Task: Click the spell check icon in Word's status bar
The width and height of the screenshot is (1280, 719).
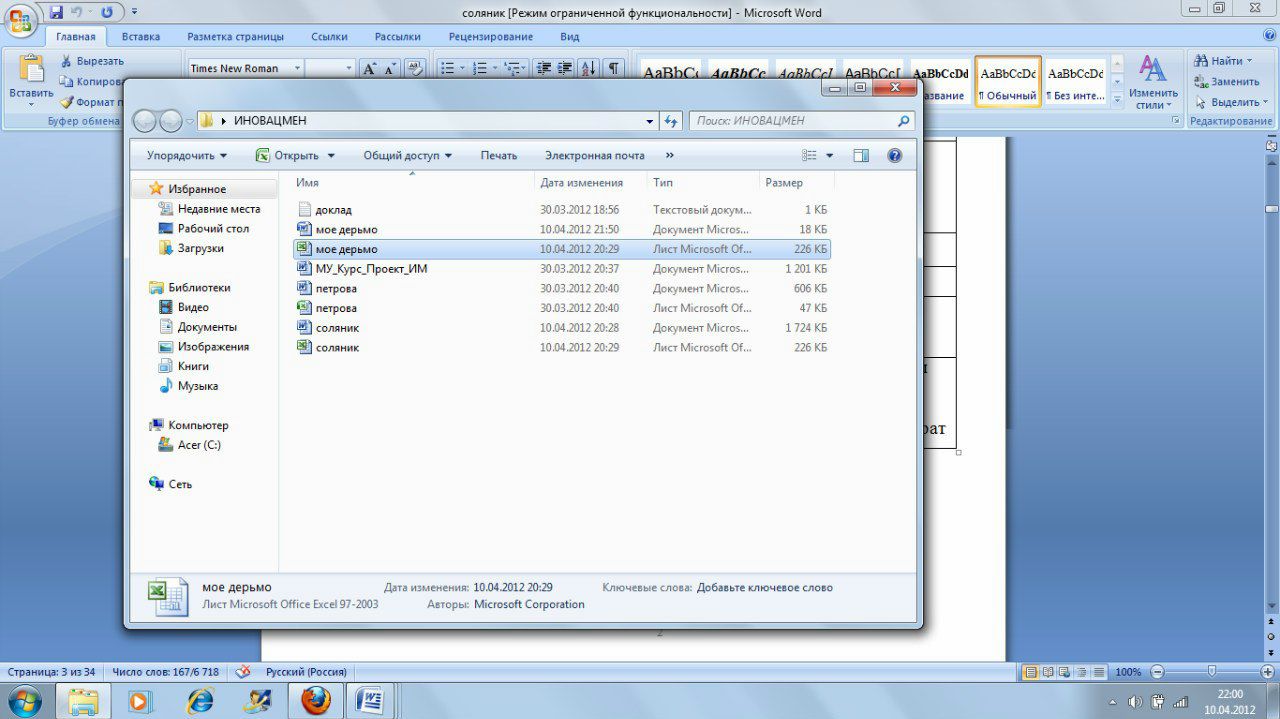Action: pyautogui.click(x=243, y=672)
